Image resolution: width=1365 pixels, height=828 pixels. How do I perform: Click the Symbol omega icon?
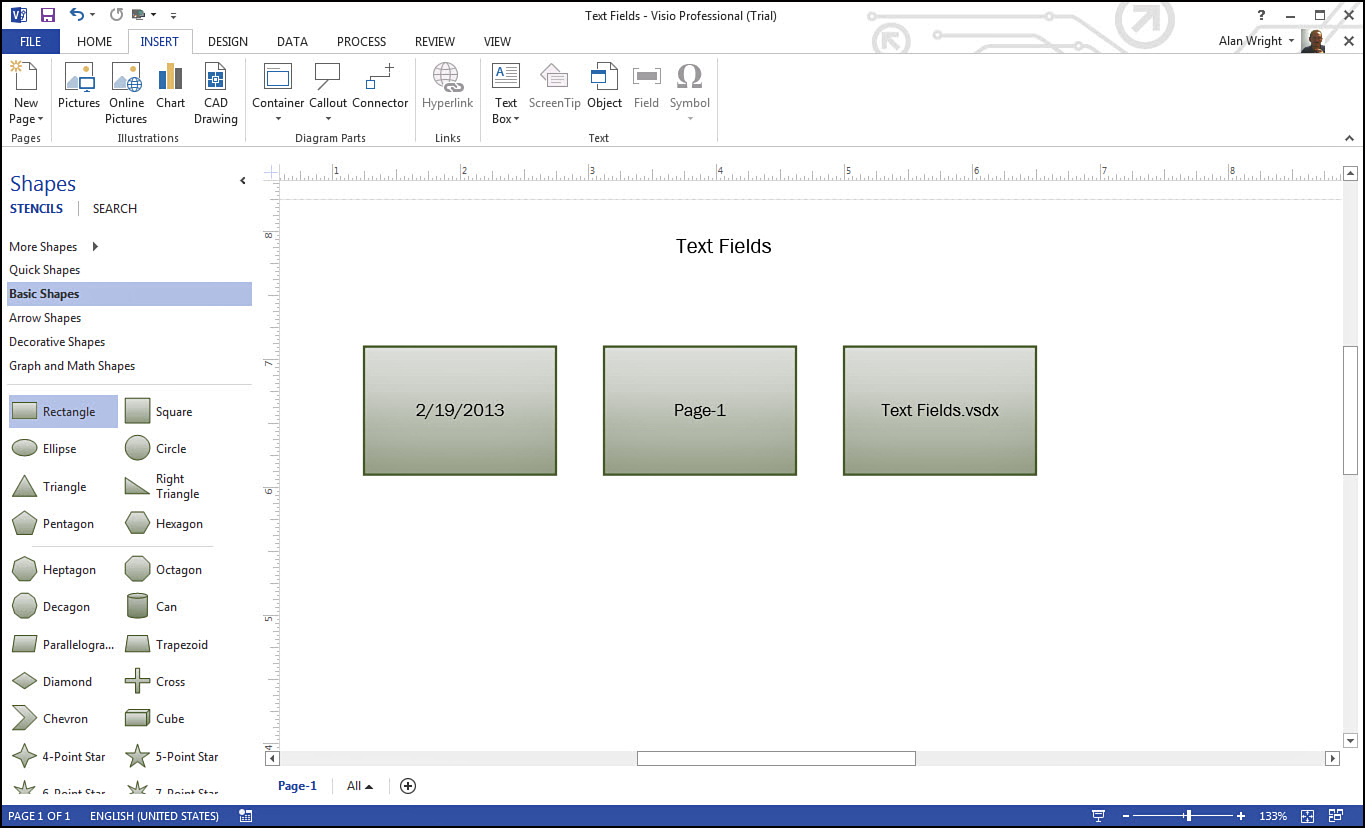pos(689,77)
